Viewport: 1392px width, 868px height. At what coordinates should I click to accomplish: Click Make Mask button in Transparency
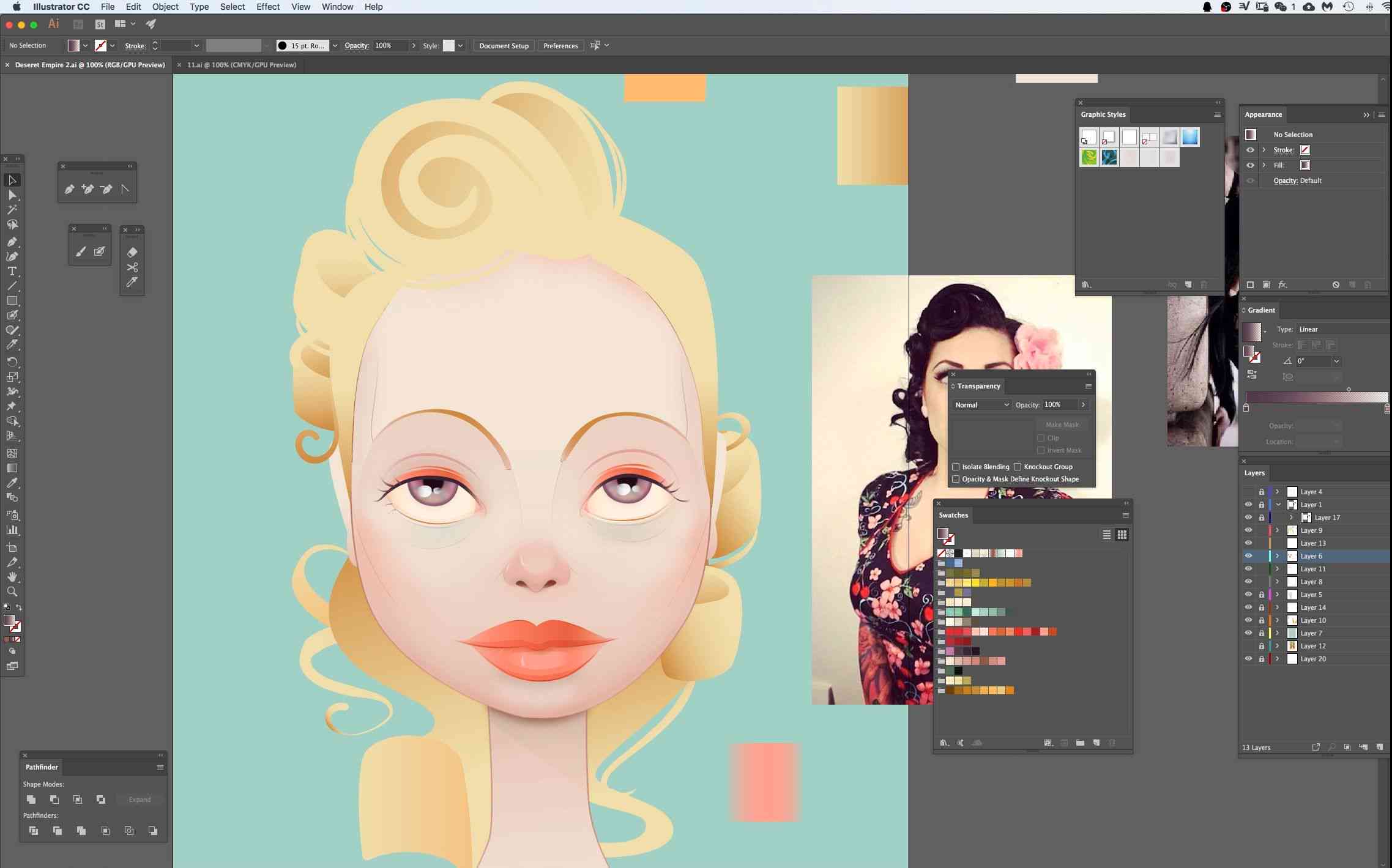pyautogui.click(x=1062, y=424)
